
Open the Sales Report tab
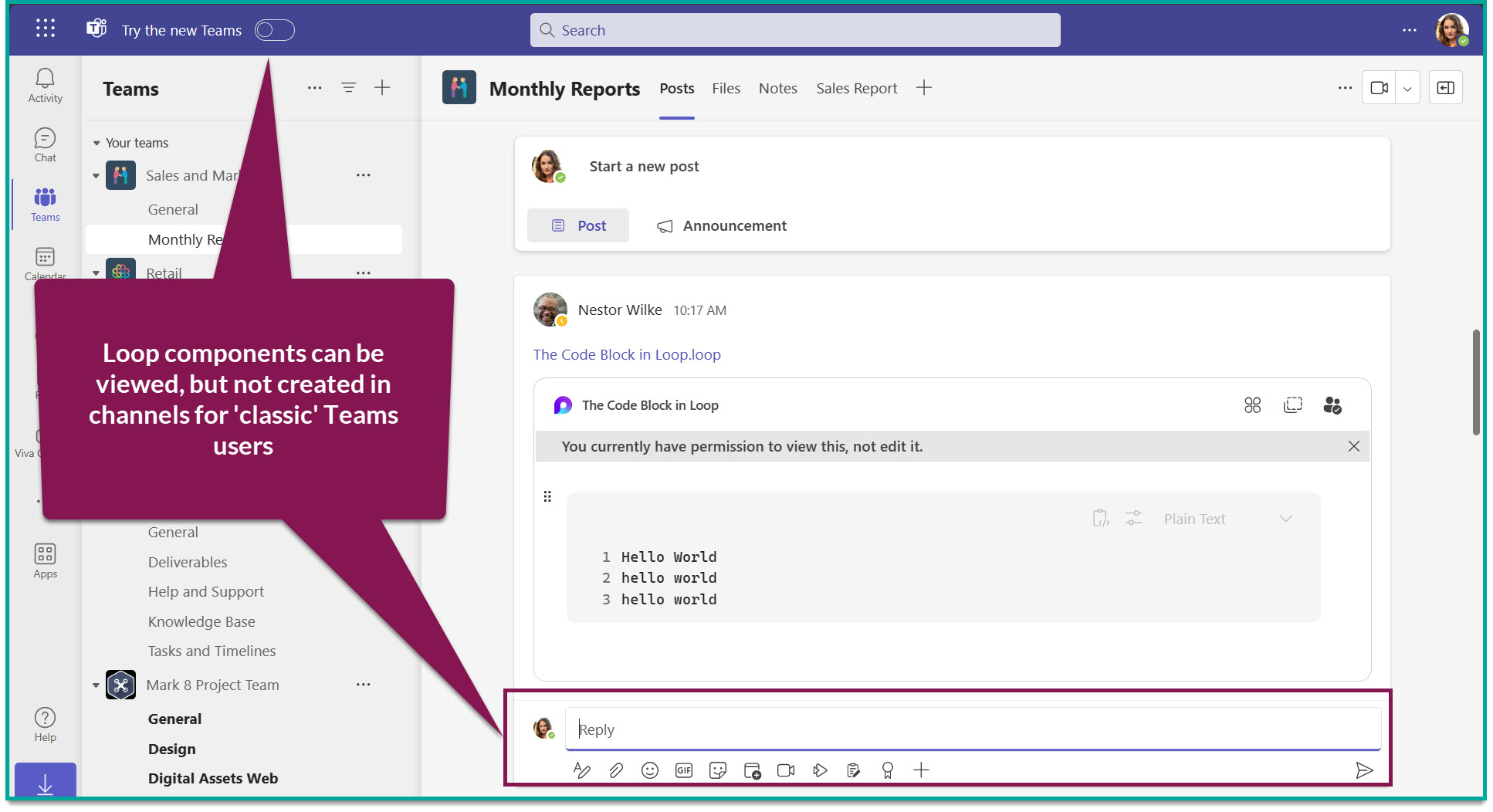(856, 88)
